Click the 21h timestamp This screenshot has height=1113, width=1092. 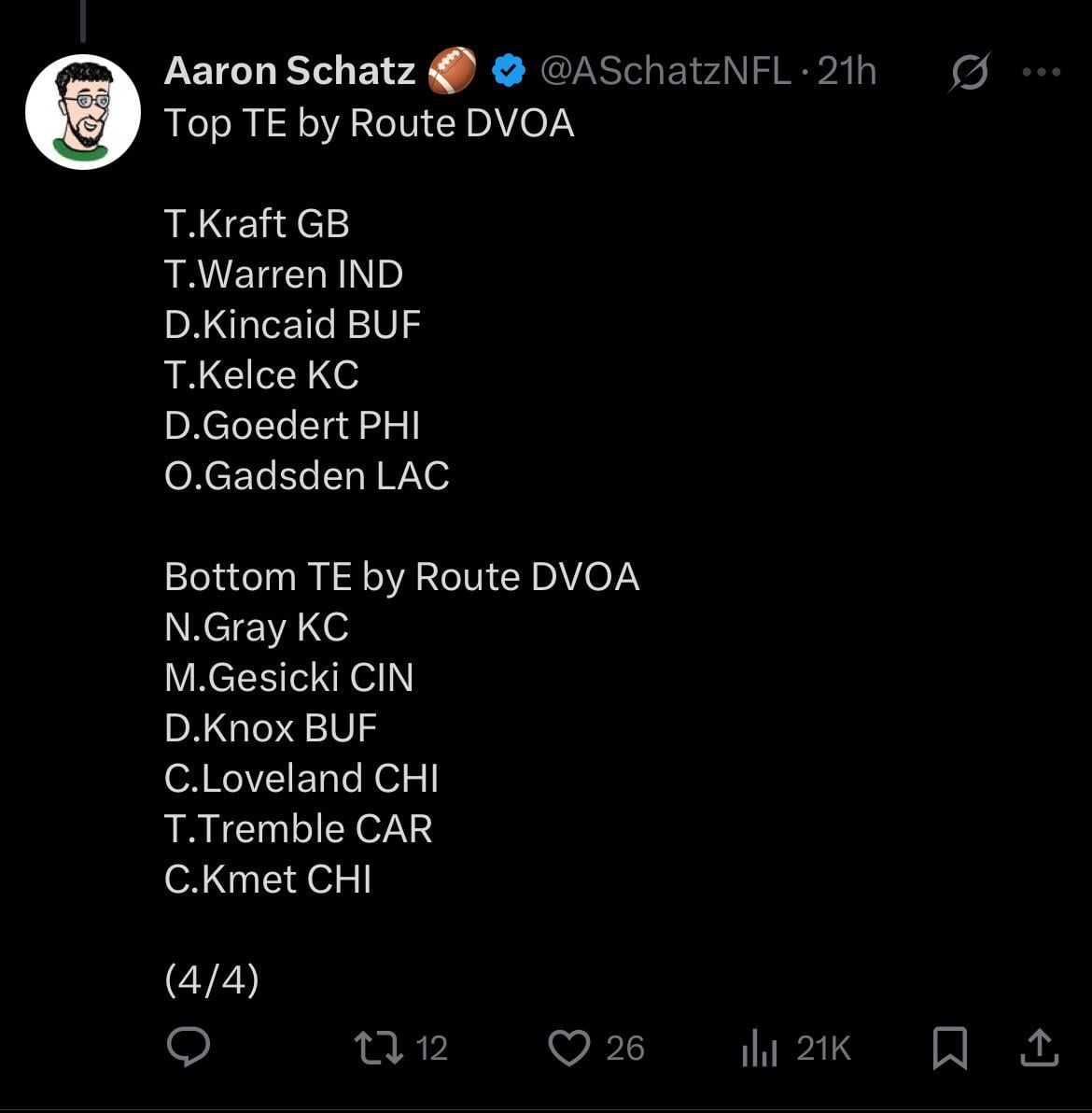pos(847,71)
